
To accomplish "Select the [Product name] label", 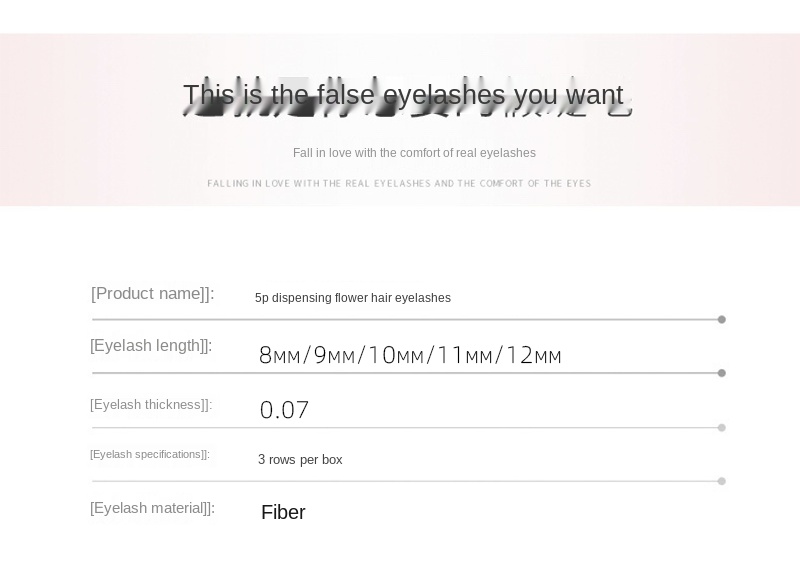I will (153, 294).
